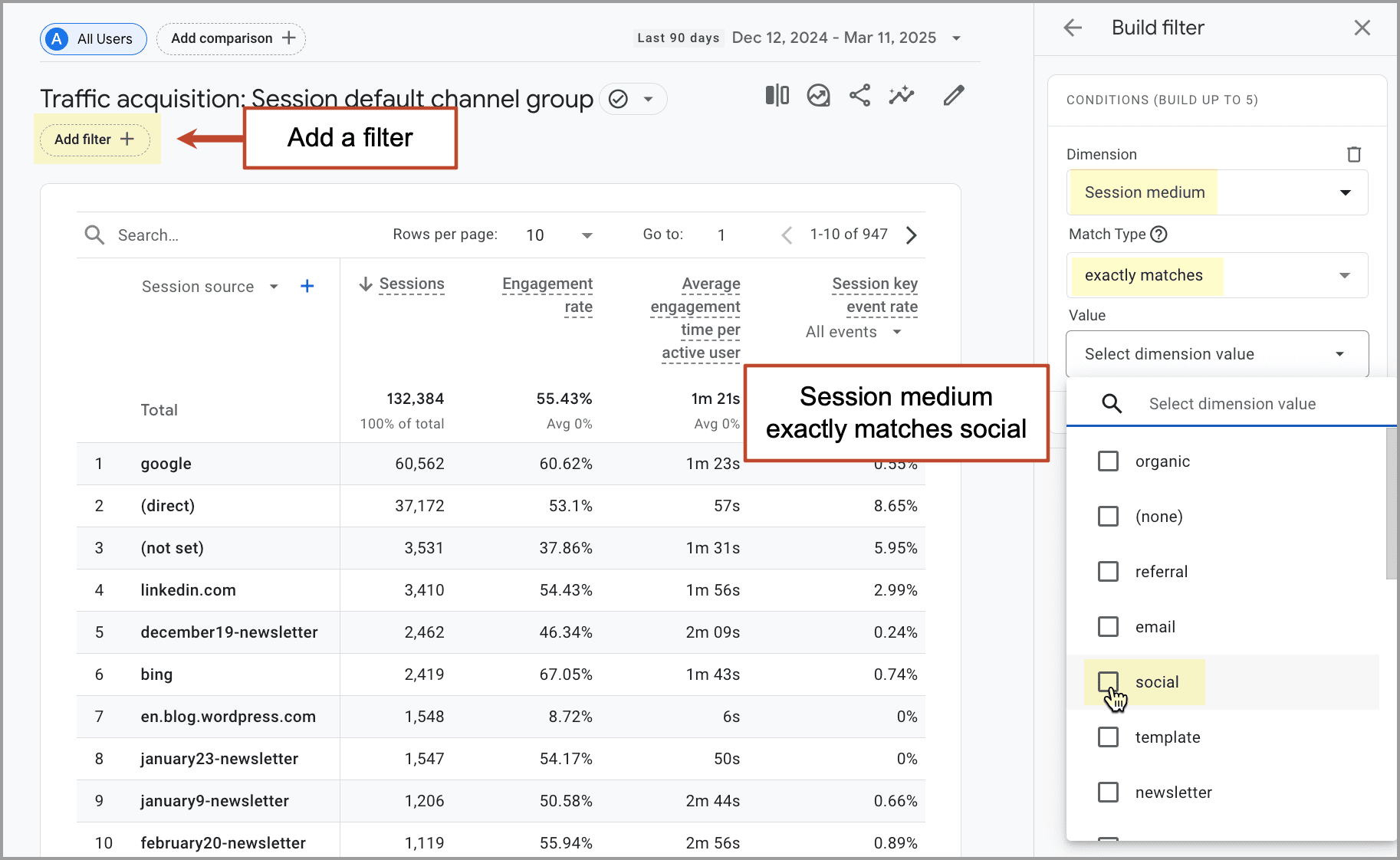
Task: Sort by Engagement rate column header
Action: 547,296
